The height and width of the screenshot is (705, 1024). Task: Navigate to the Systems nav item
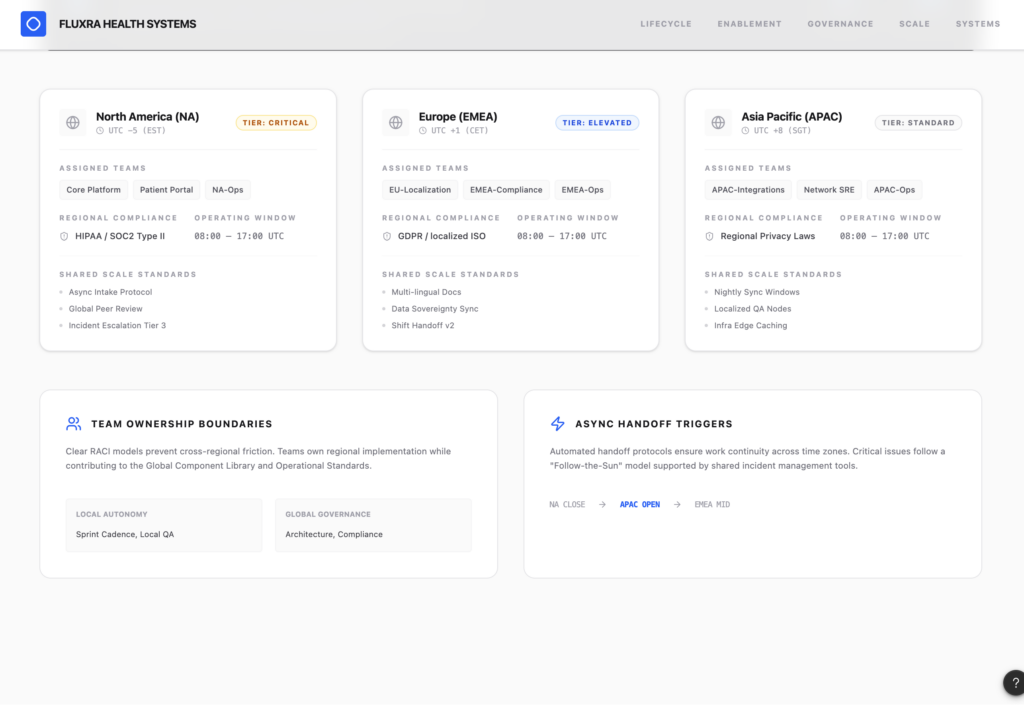point(978,24)
